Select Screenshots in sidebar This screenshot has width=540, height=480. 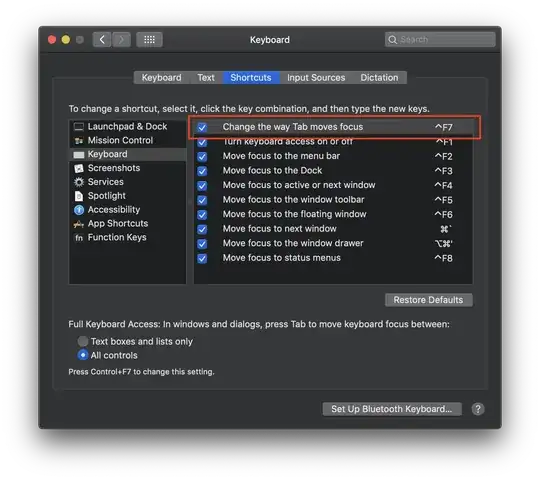pyautogui.click(x=128, y=168)
